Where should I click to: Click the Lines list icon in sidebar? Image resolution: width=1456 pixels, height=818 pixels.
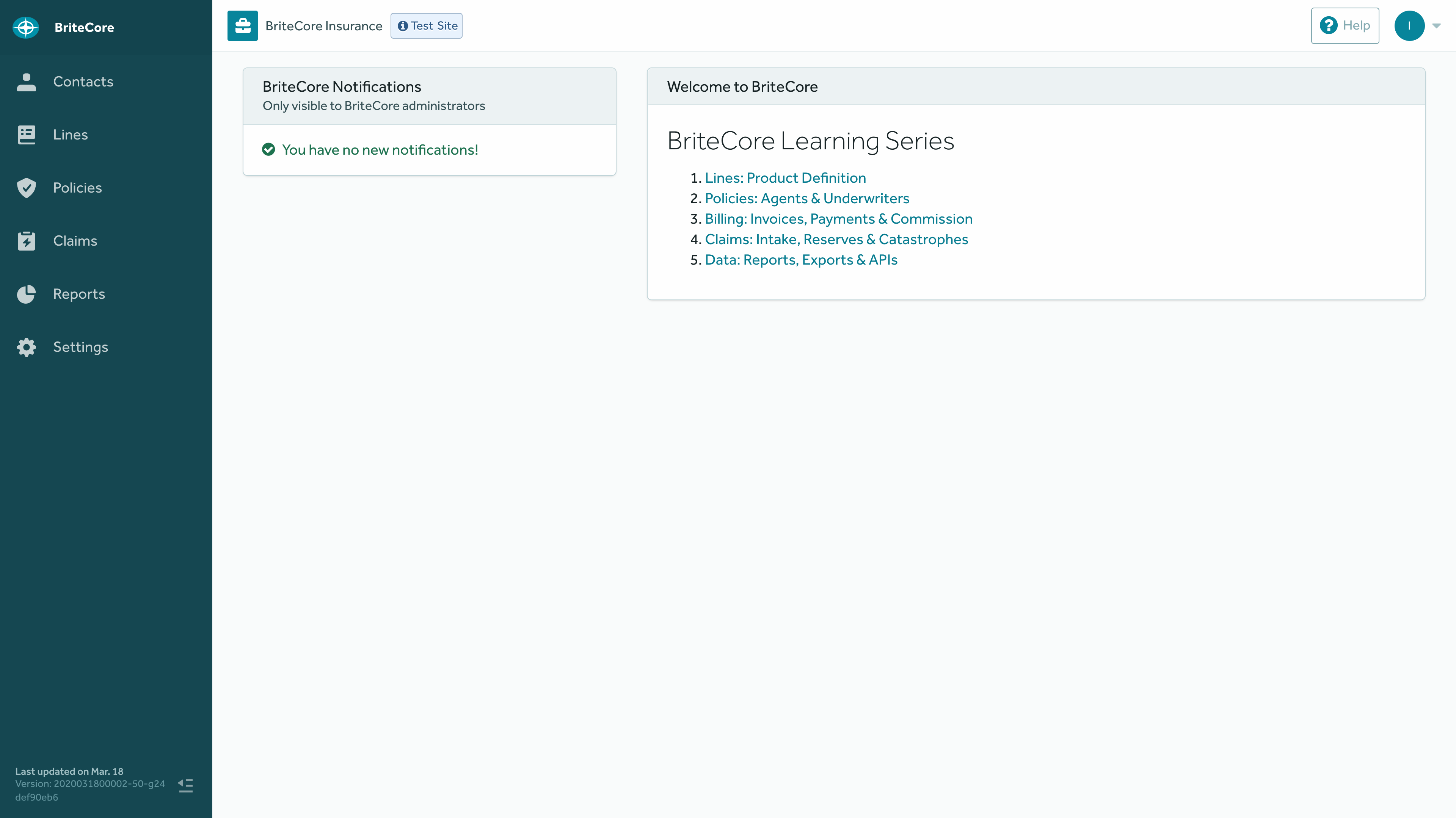coord(26,135)
